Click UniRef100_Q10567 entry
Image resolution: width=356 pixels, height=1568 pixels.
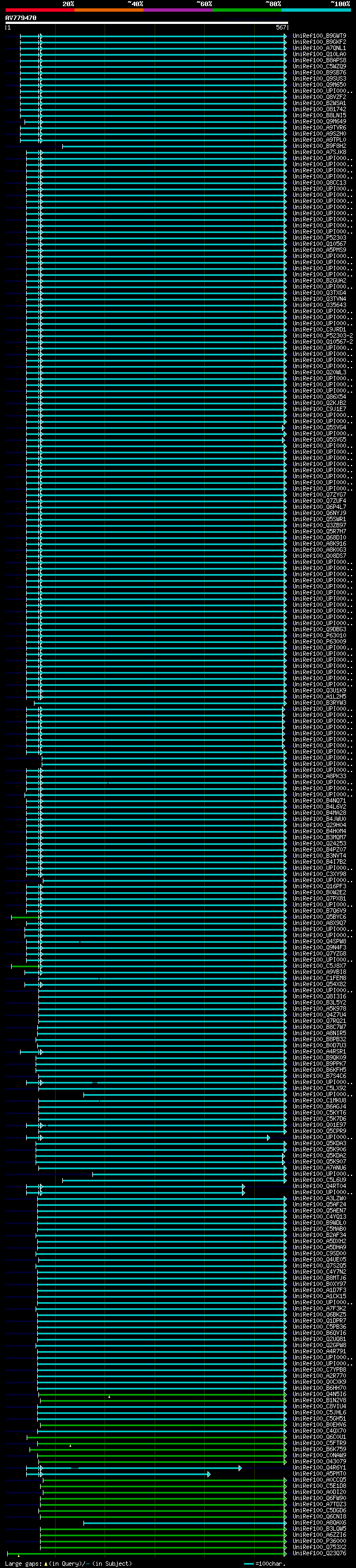click(x=319, y=244)
